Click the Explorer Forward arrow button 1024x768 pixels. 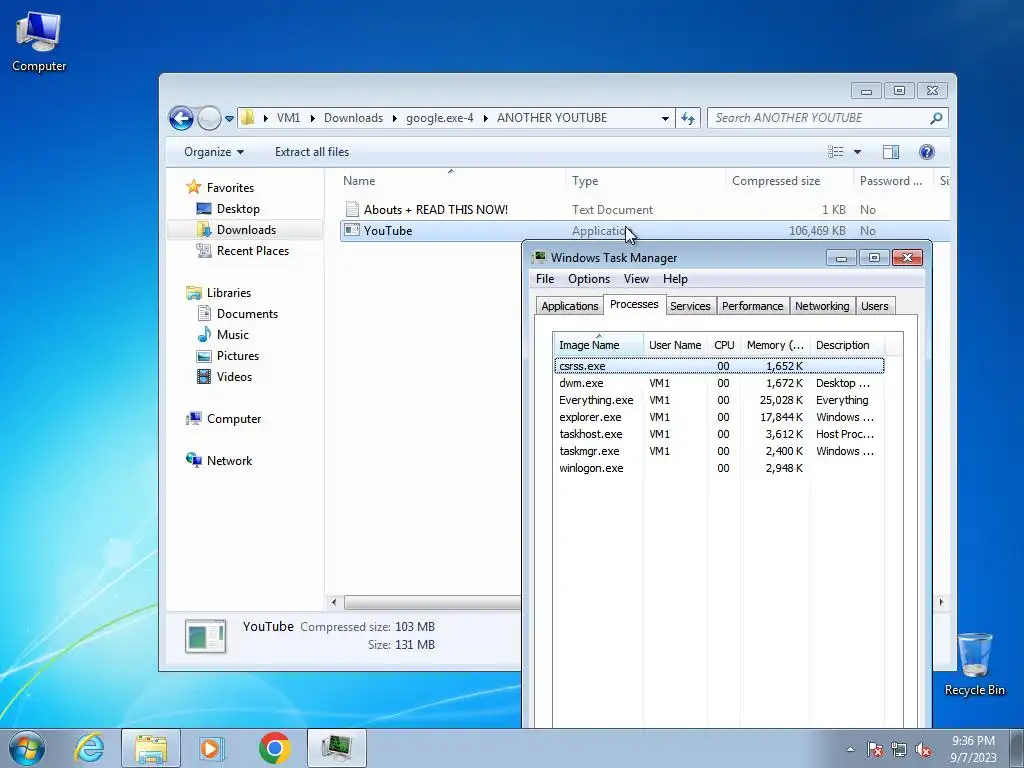click(209, 118)
